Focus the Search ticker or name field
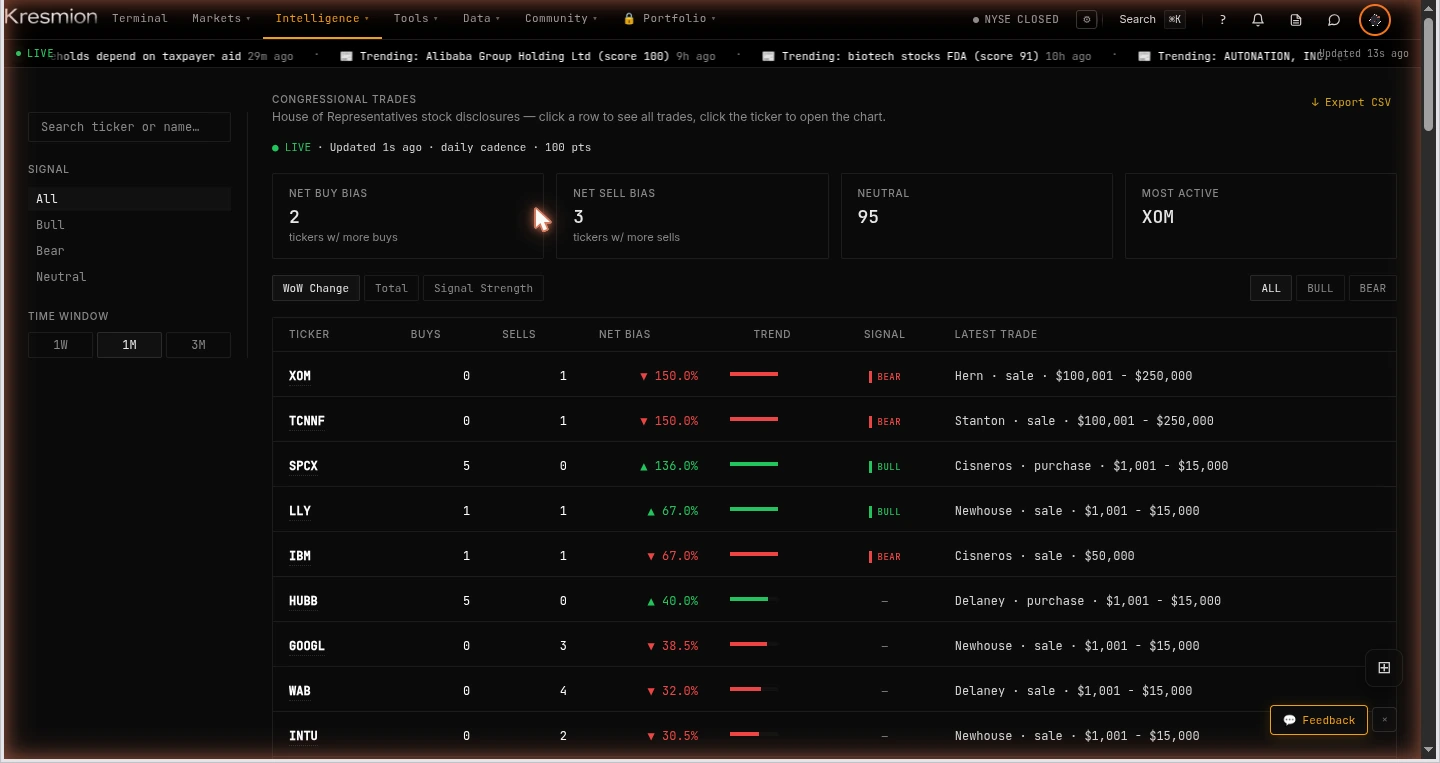The width and height of the screenshot is (1440, 763). [x=129, y=127]
